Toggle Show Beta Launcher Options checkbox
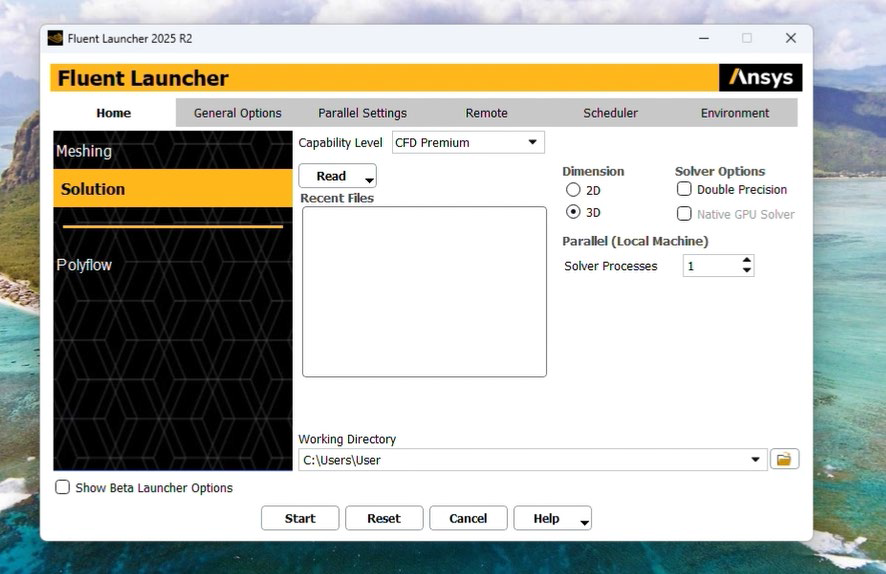The height and width of the screenshot is (574, 886). point(63,488)
